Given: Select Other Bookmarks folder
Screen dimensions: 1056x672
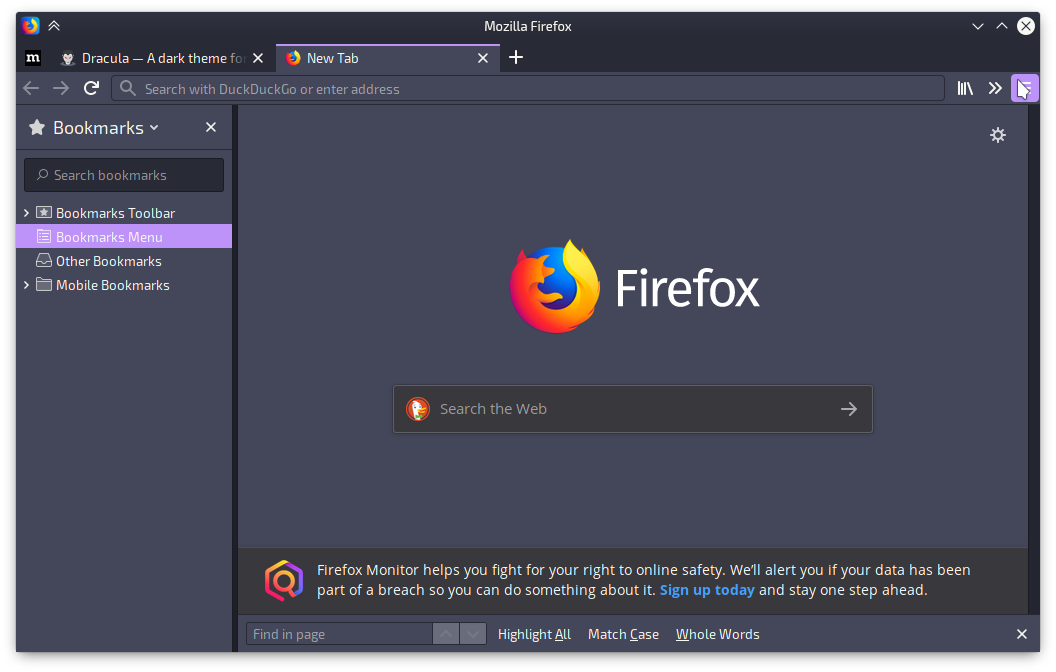Looking at the screenshot, I should (124, 261).
